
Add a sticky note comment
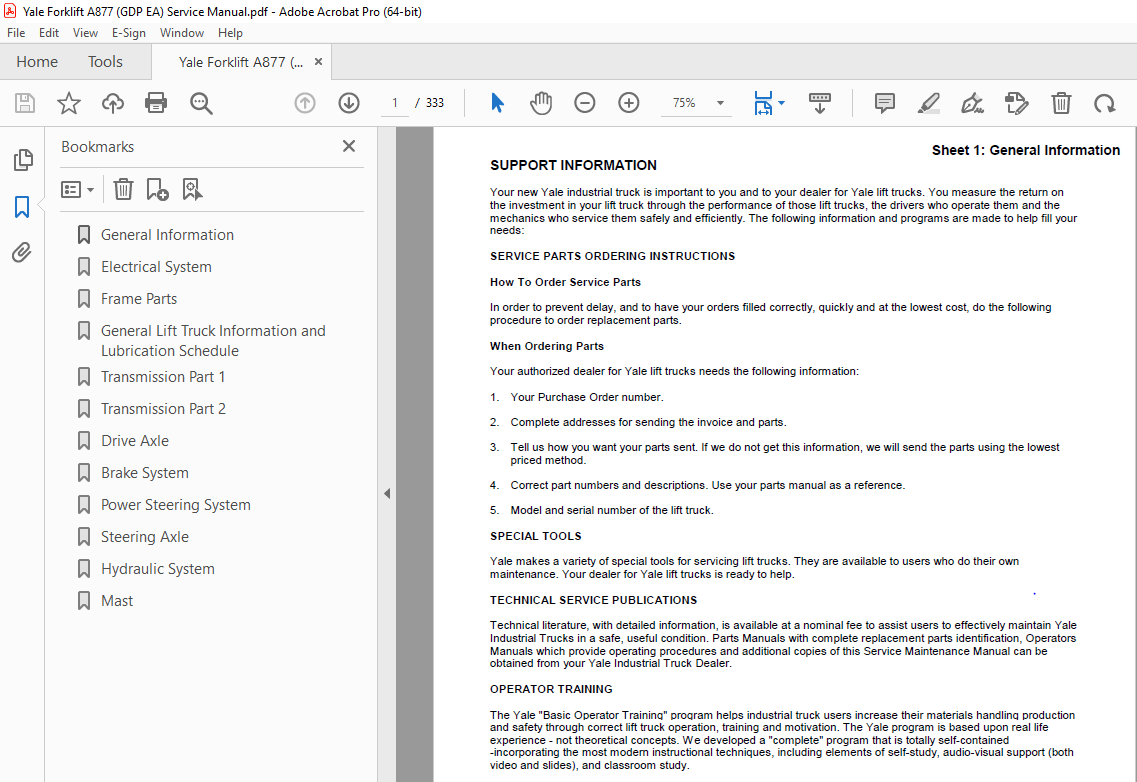click(885, 103)
